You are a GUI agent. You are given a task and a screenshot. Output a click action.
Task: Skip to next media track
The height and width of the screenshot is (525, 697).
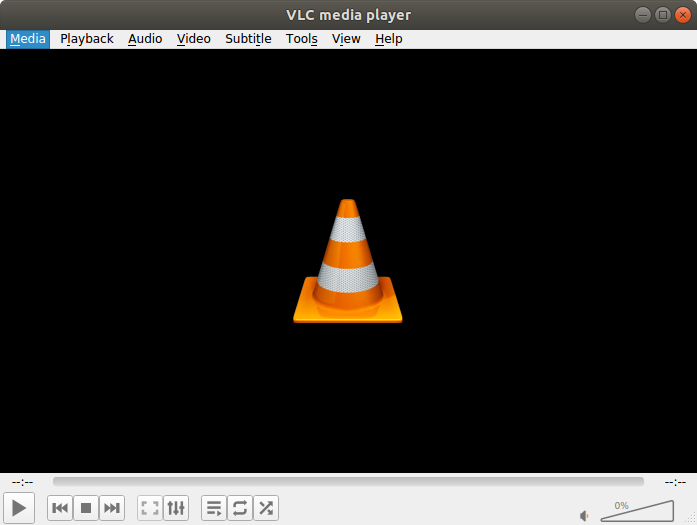pos(112,508)
